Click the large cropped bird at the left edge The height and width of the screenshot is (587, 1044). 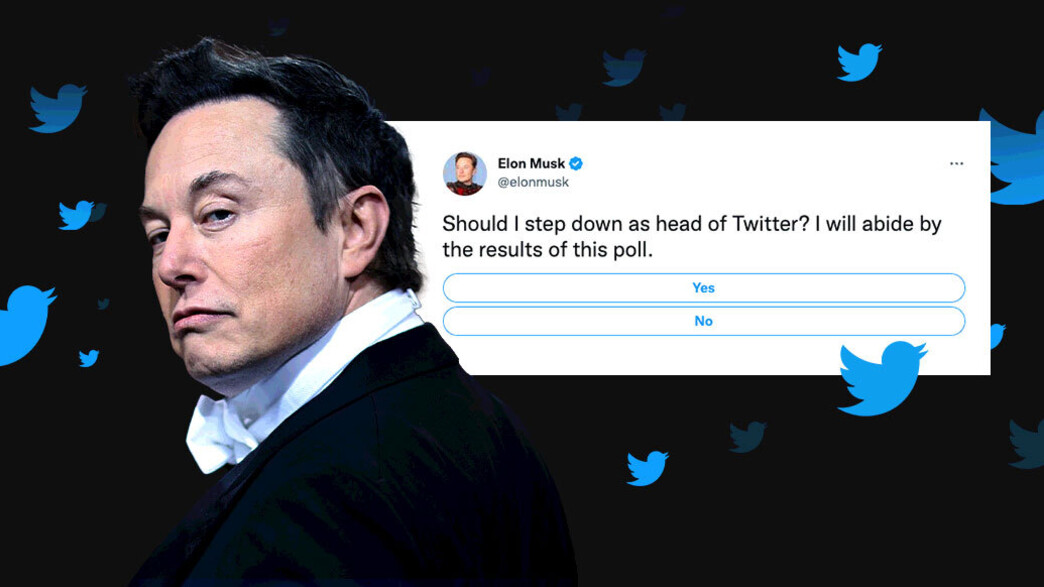25,325
